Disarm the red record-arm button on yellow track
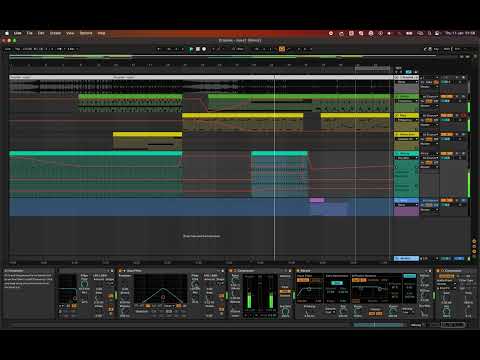 coord(464,115)
